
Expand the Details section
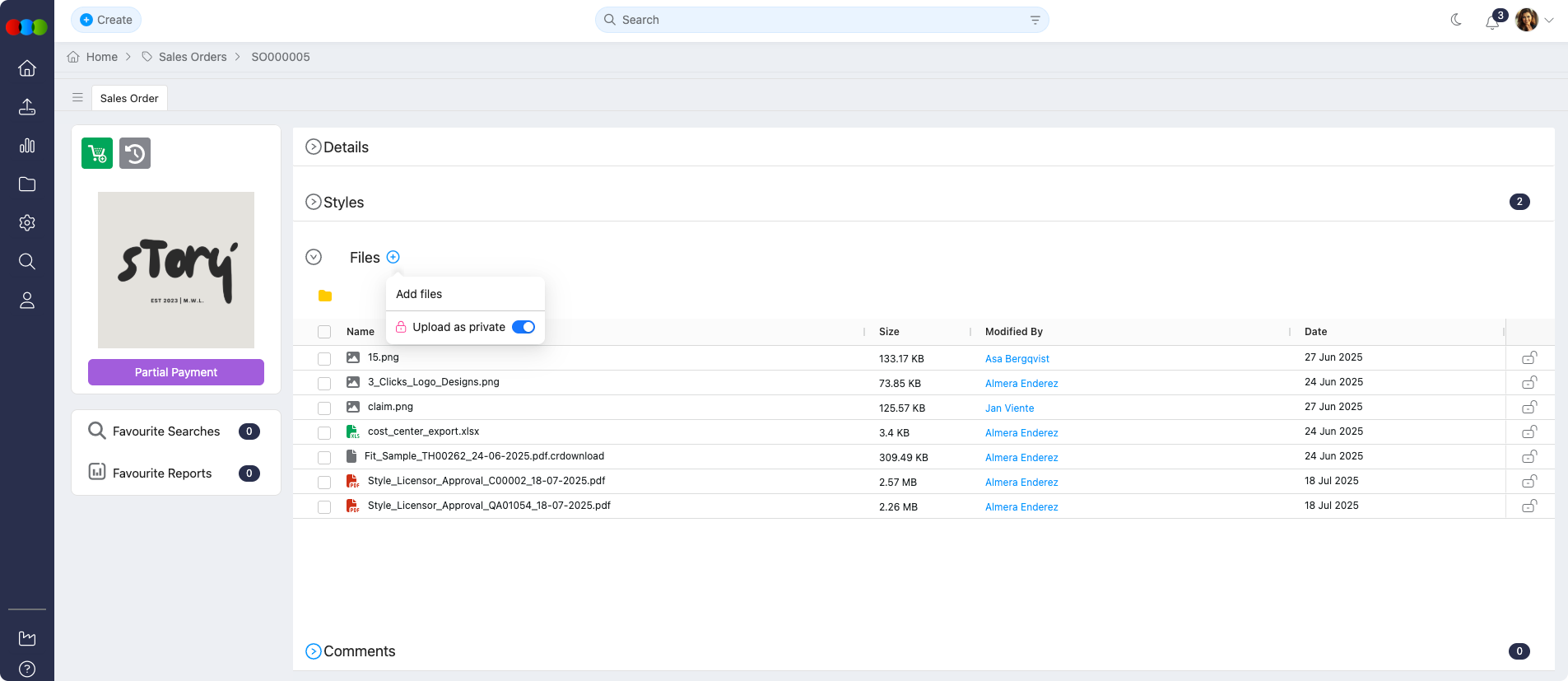314,147
